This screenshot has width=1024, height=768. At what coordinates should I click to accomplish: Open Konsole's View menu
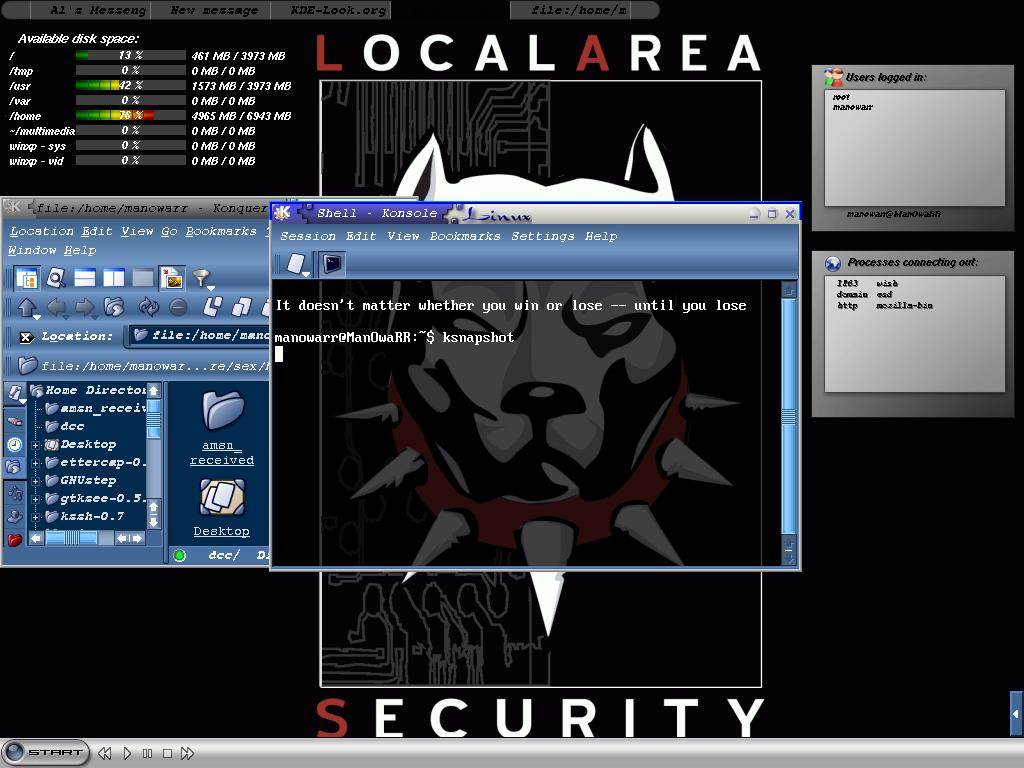click(x=403, y=236)
